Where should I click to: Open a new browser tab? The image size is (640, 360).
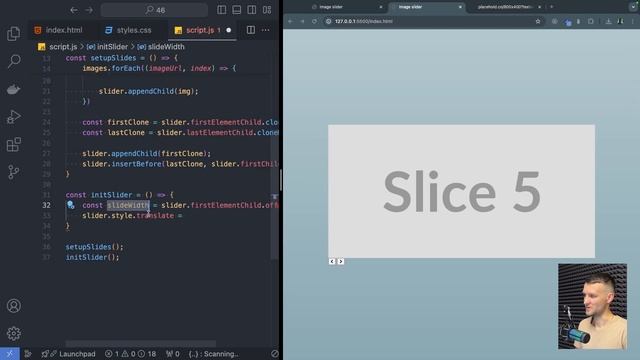pos(551,7)
